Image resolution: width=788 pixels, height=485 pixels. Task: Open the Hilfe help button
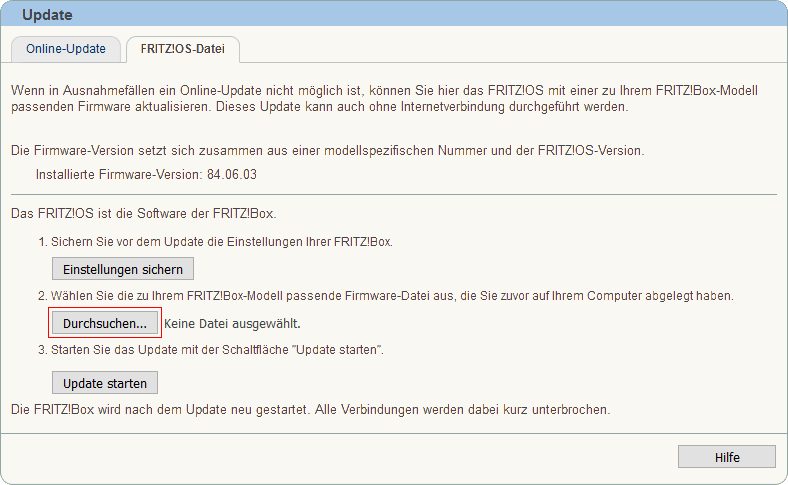(x=727, y=457)
